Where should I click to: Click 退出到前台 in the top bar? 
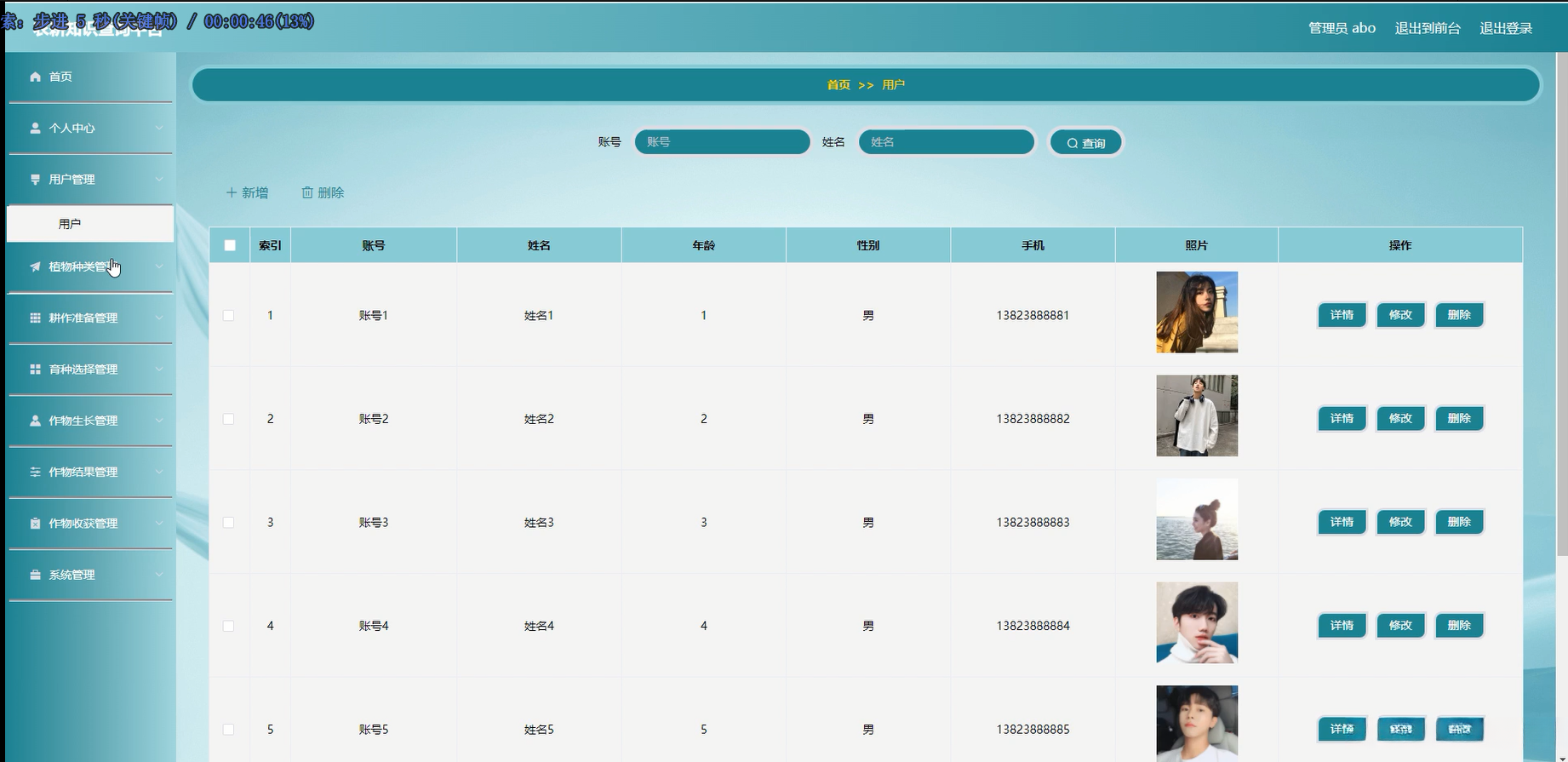1428,28
